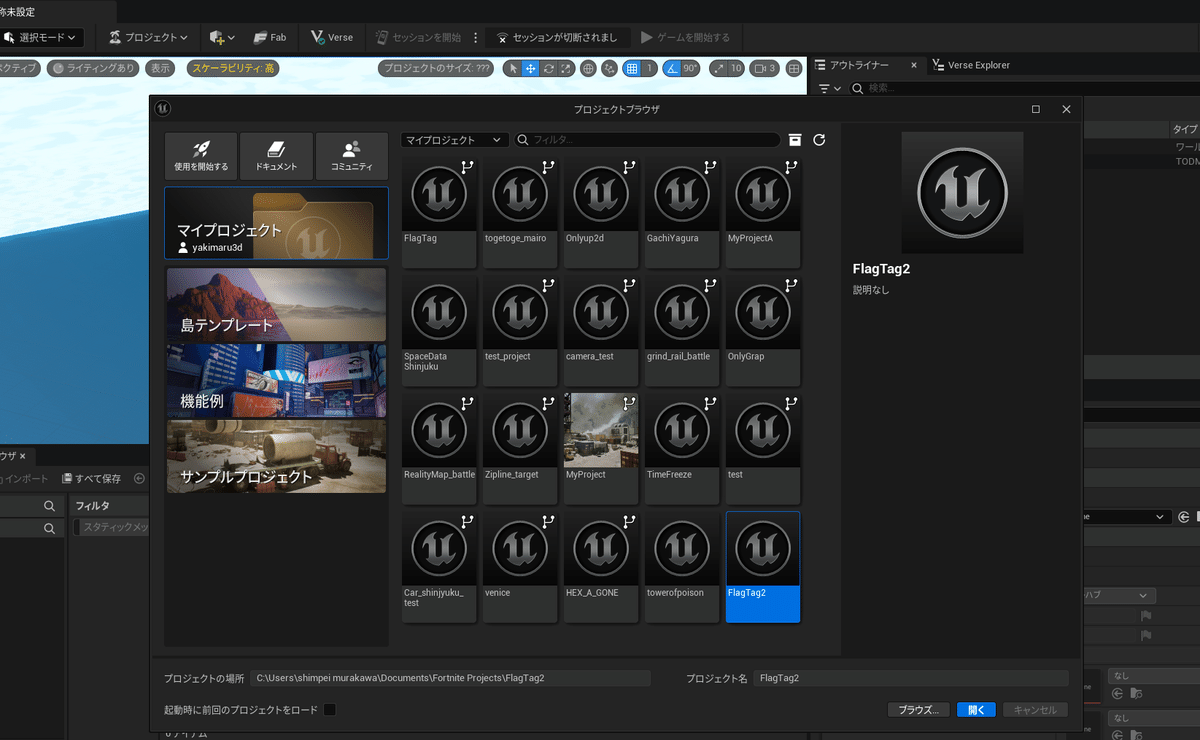Click the Save All icon in content browser

pos(91,478)
